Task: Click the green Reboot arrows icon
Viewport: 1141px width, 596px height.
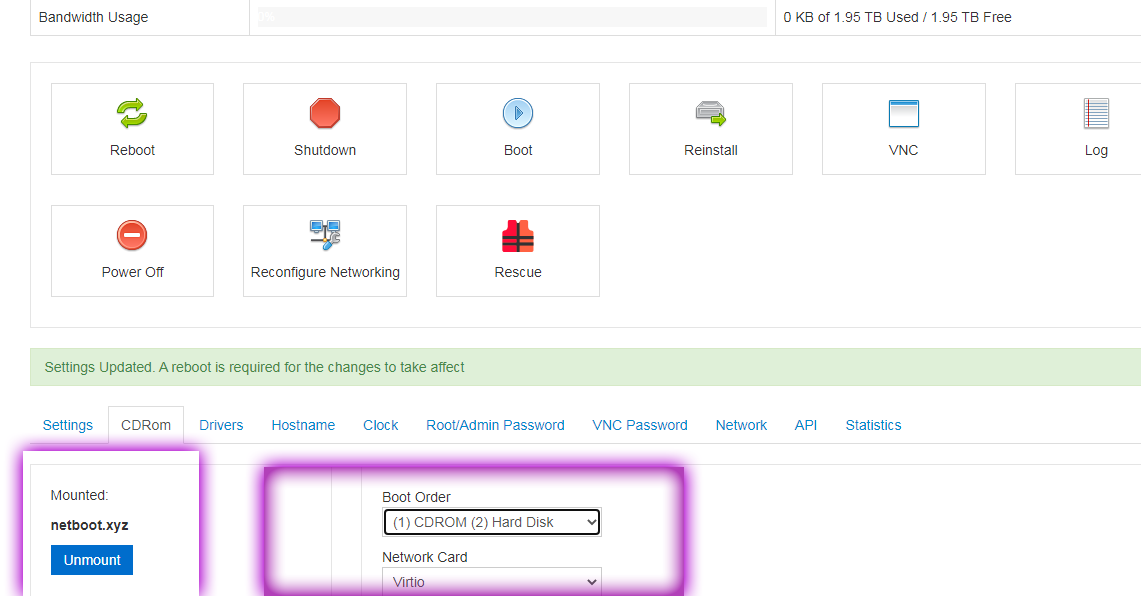Action: [x=132, y=113]
